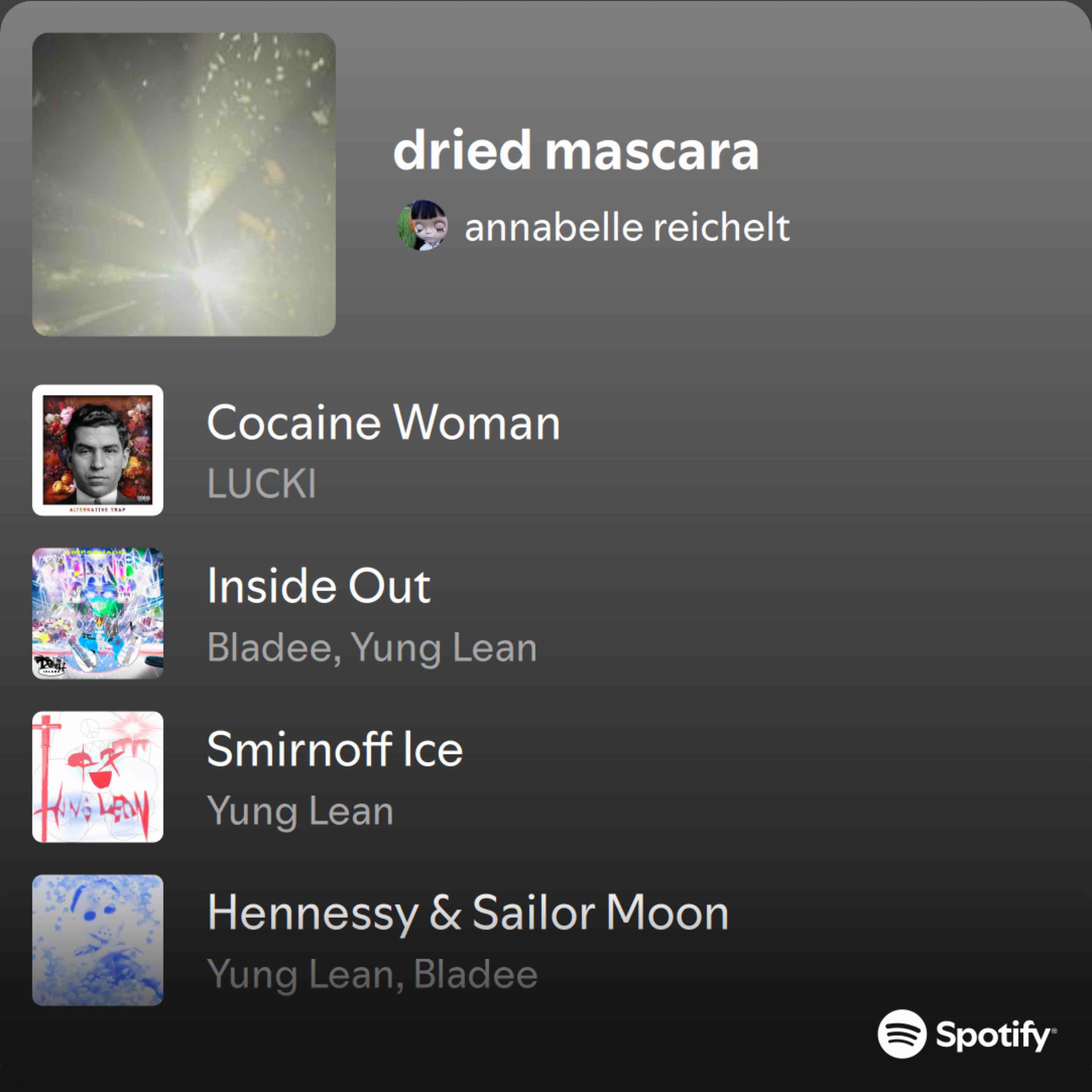Viewport: 1092px width, 1092px height.
Task: Open the Hennessy & Sailor Moon album artwork
Action: 98,940
